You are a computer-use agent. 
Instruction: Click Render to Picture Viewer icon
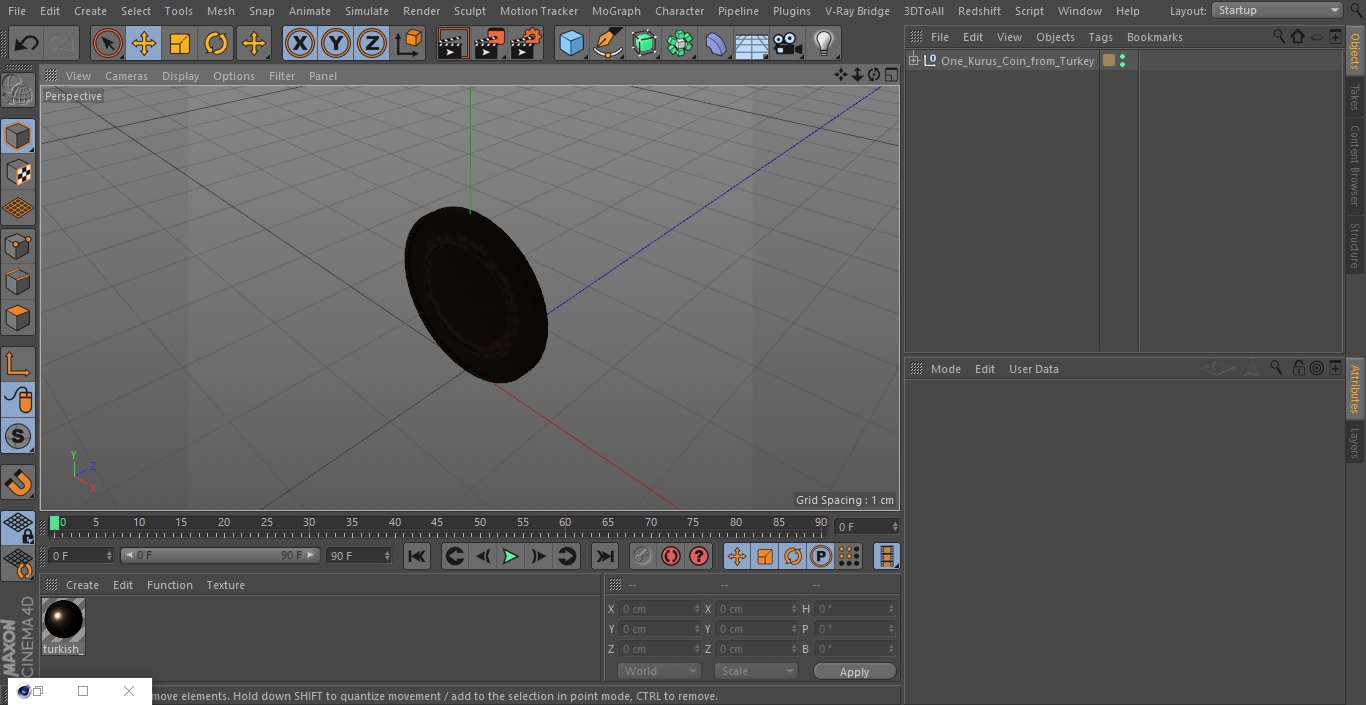click(x=490, y=44)
